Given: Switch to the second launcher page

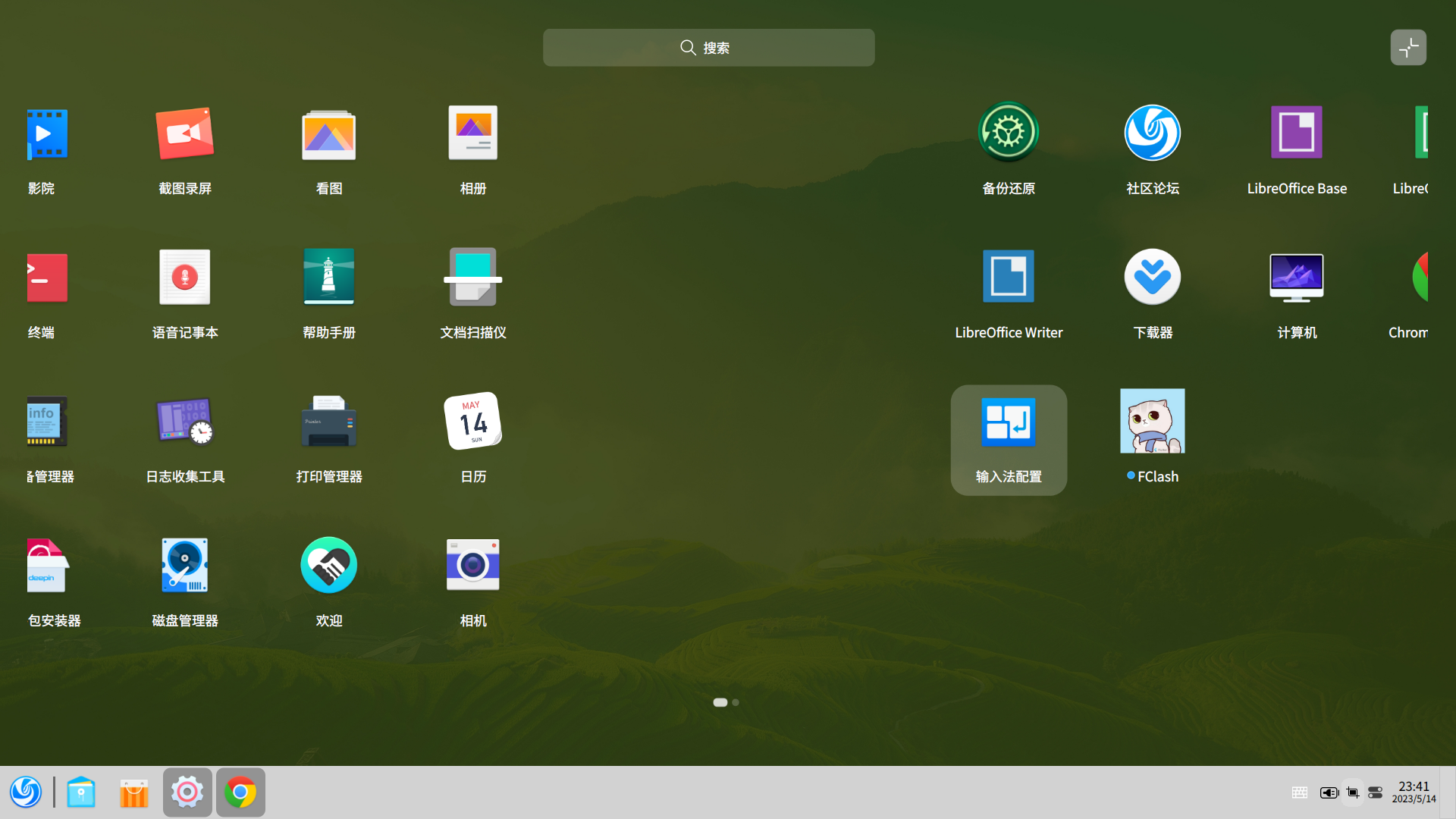Looking at the screenshot, I should coord(734,702).
